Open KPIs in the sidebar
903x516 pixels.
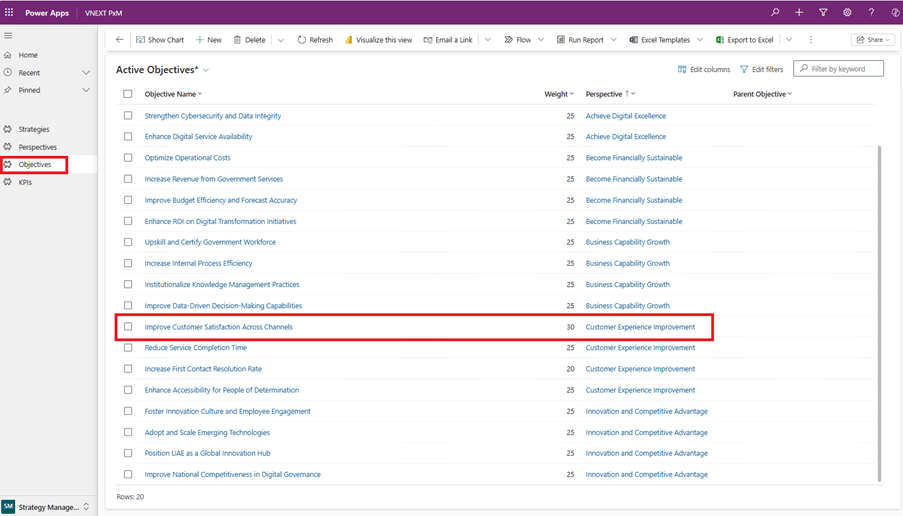(x=25, y=182)
